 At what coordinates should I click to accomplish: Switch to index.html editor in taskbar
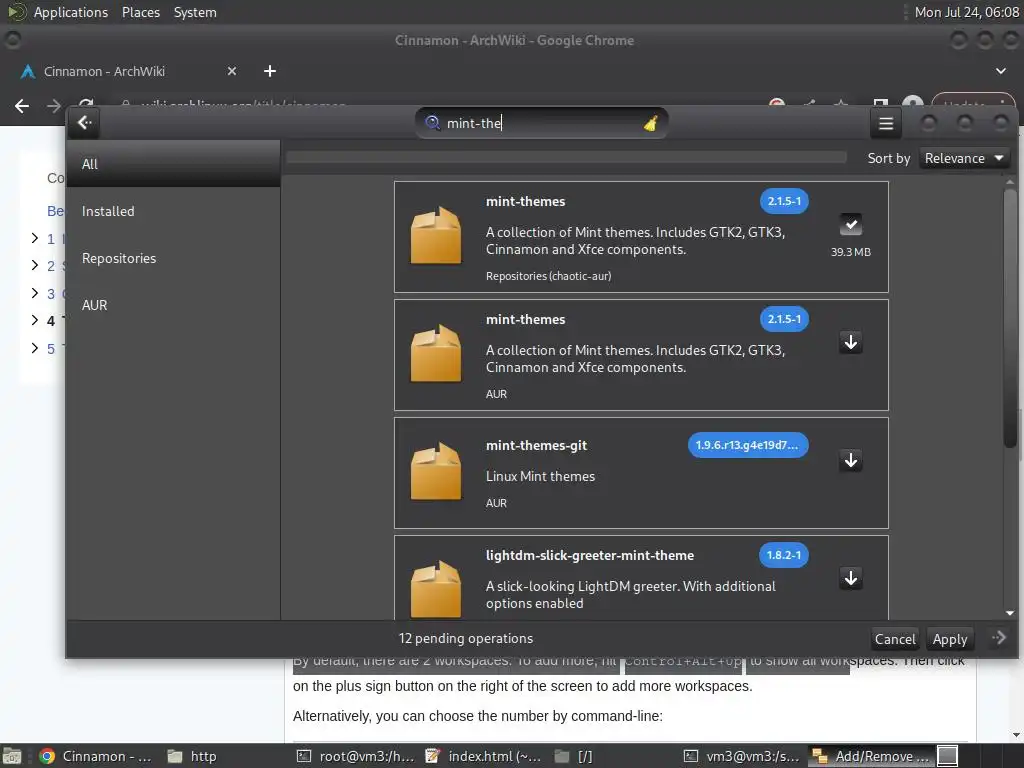click(483, 756)
